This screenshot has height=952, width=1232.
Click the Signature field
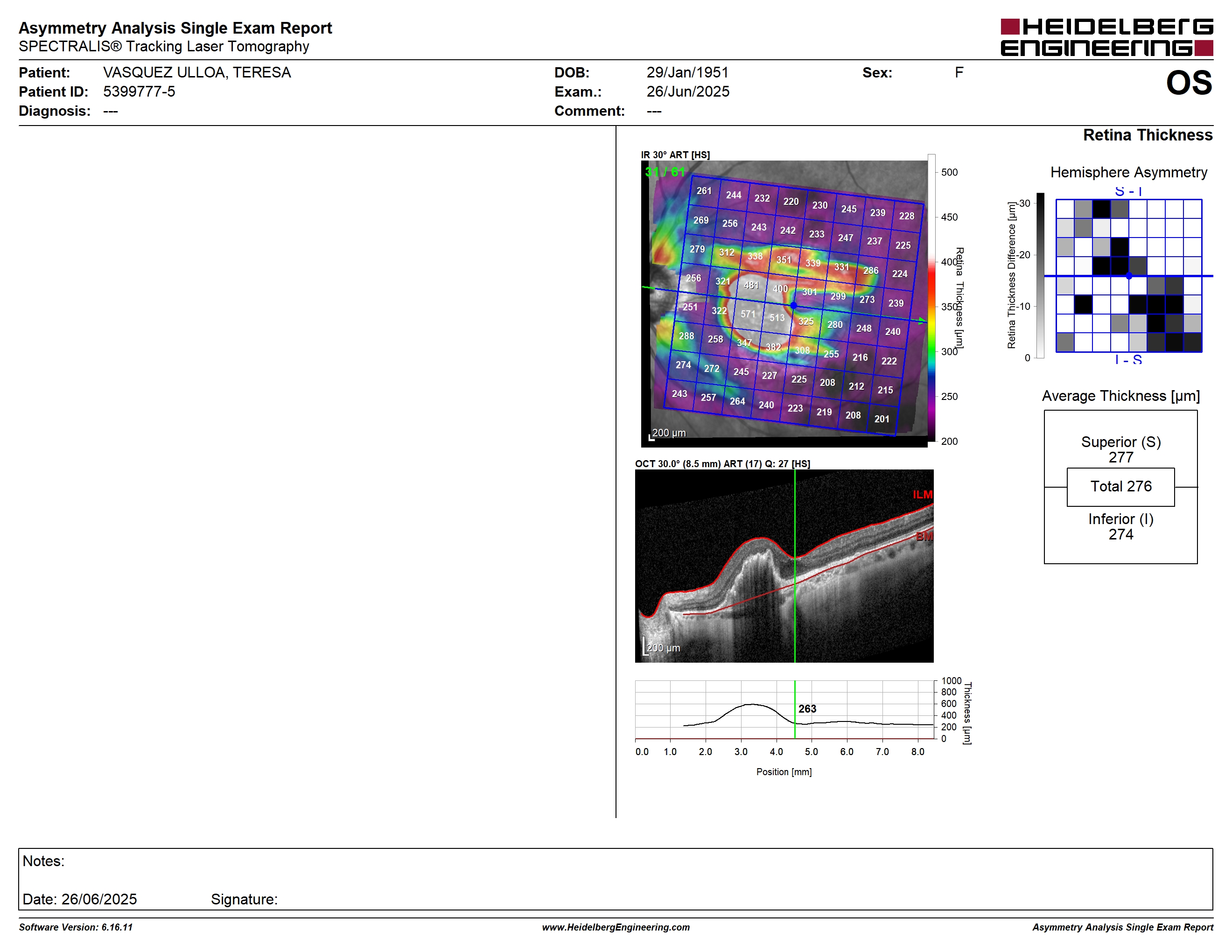pyautogui.click(x=244, y=900)
